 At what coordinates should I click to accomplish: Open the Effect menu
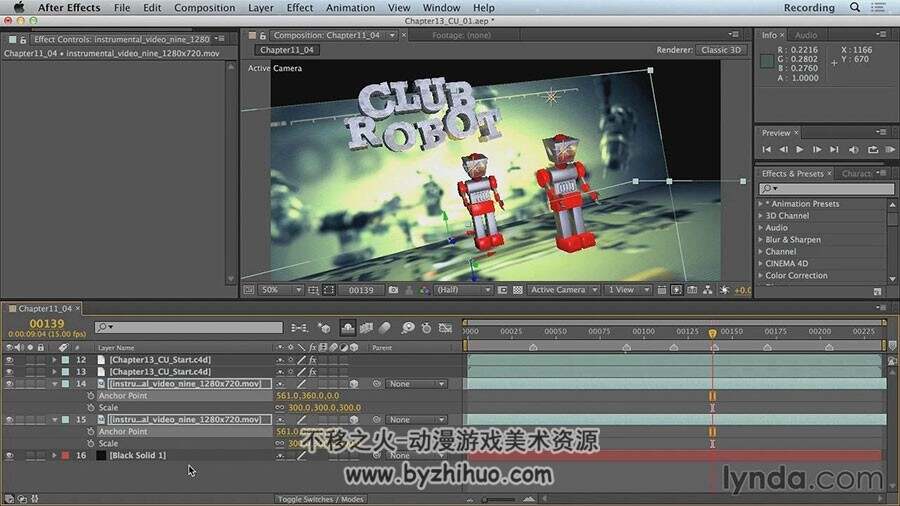300,7
